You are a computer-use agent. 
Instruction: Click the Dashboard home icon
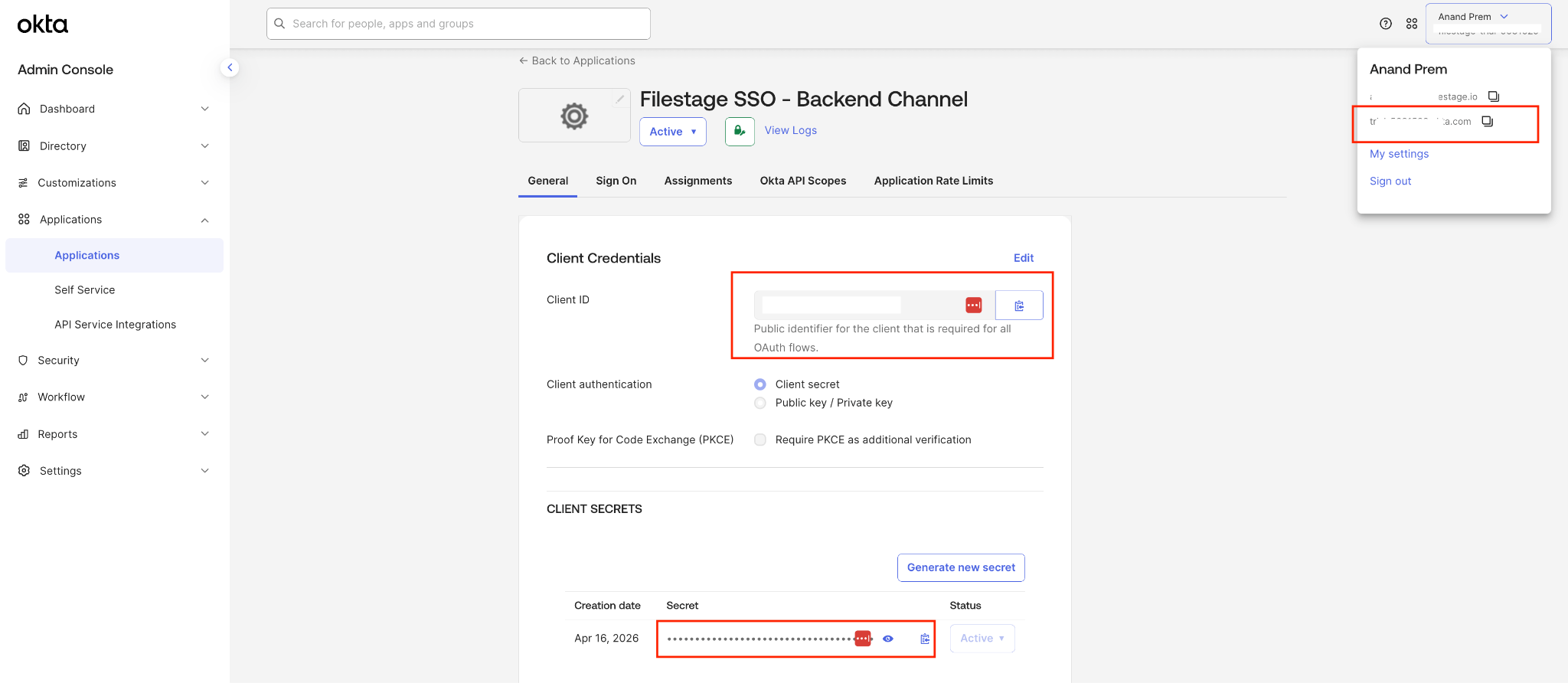(x=24, y=109)
